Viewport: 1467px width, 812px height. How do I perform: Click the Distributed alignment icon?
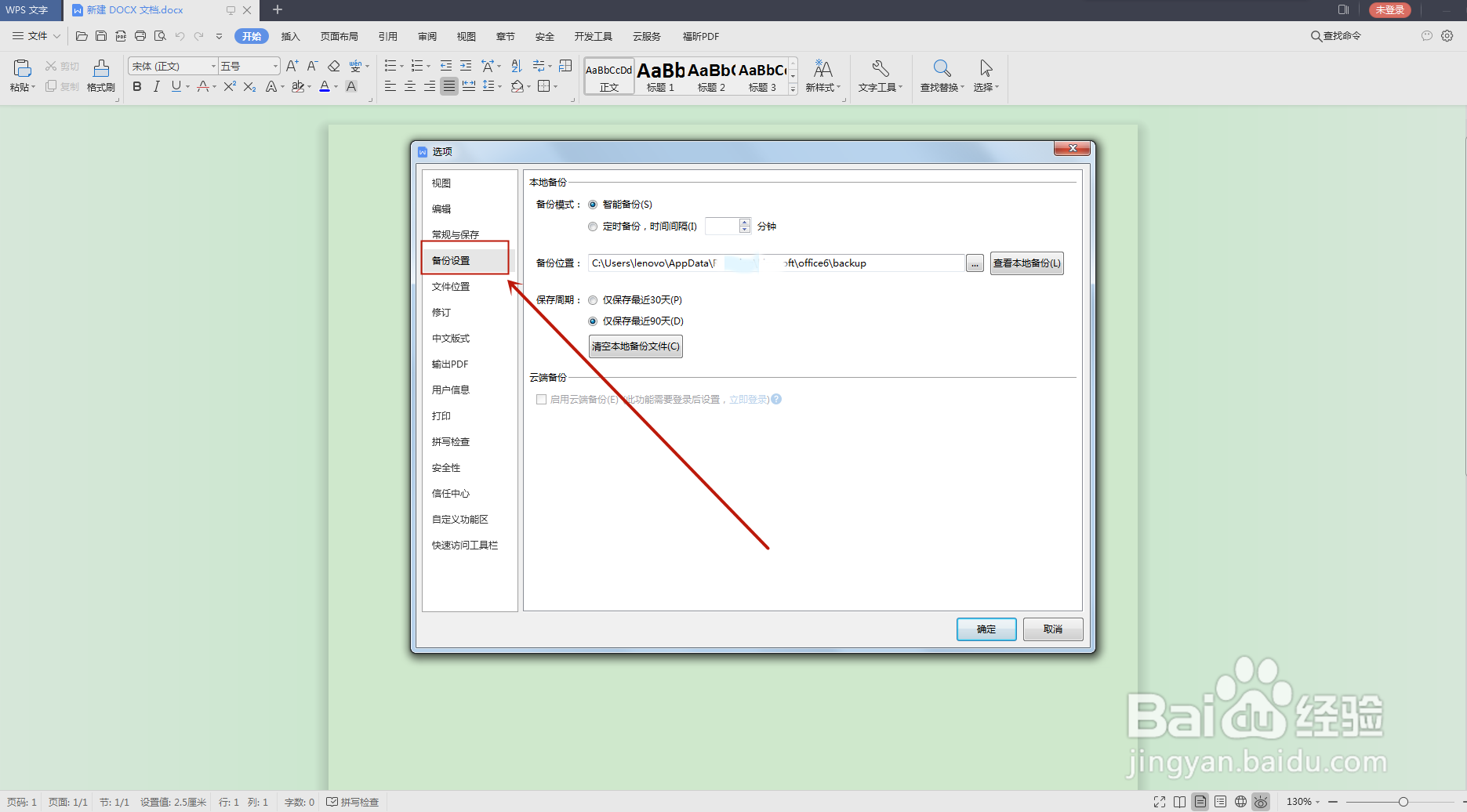[469, 86]
